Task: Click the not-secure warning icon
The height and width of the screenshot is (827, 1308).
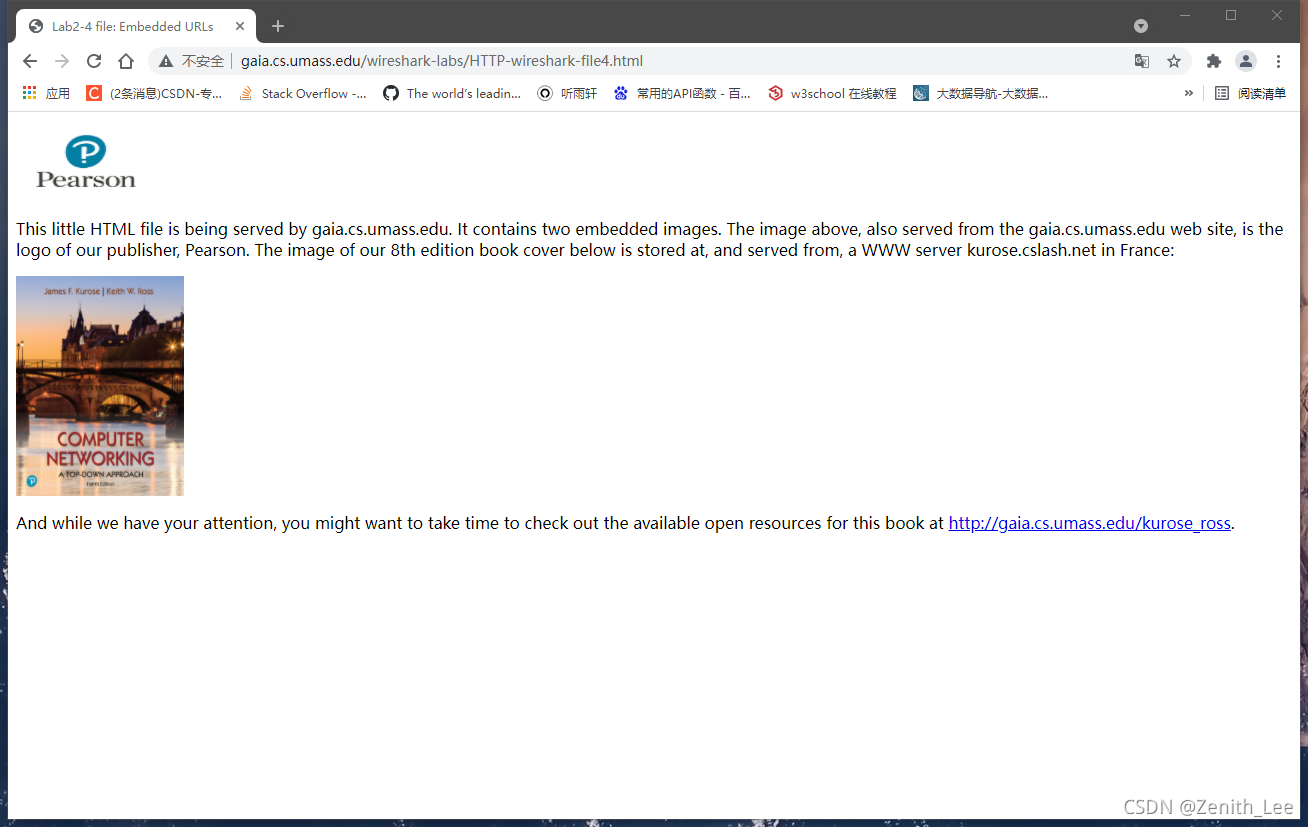Action: click(x=166, y=61)
